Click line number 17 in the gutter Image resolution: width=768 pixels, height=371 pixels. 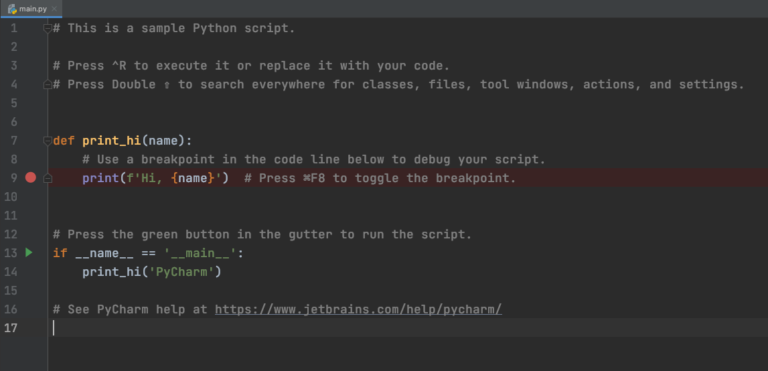coord(10,328)
